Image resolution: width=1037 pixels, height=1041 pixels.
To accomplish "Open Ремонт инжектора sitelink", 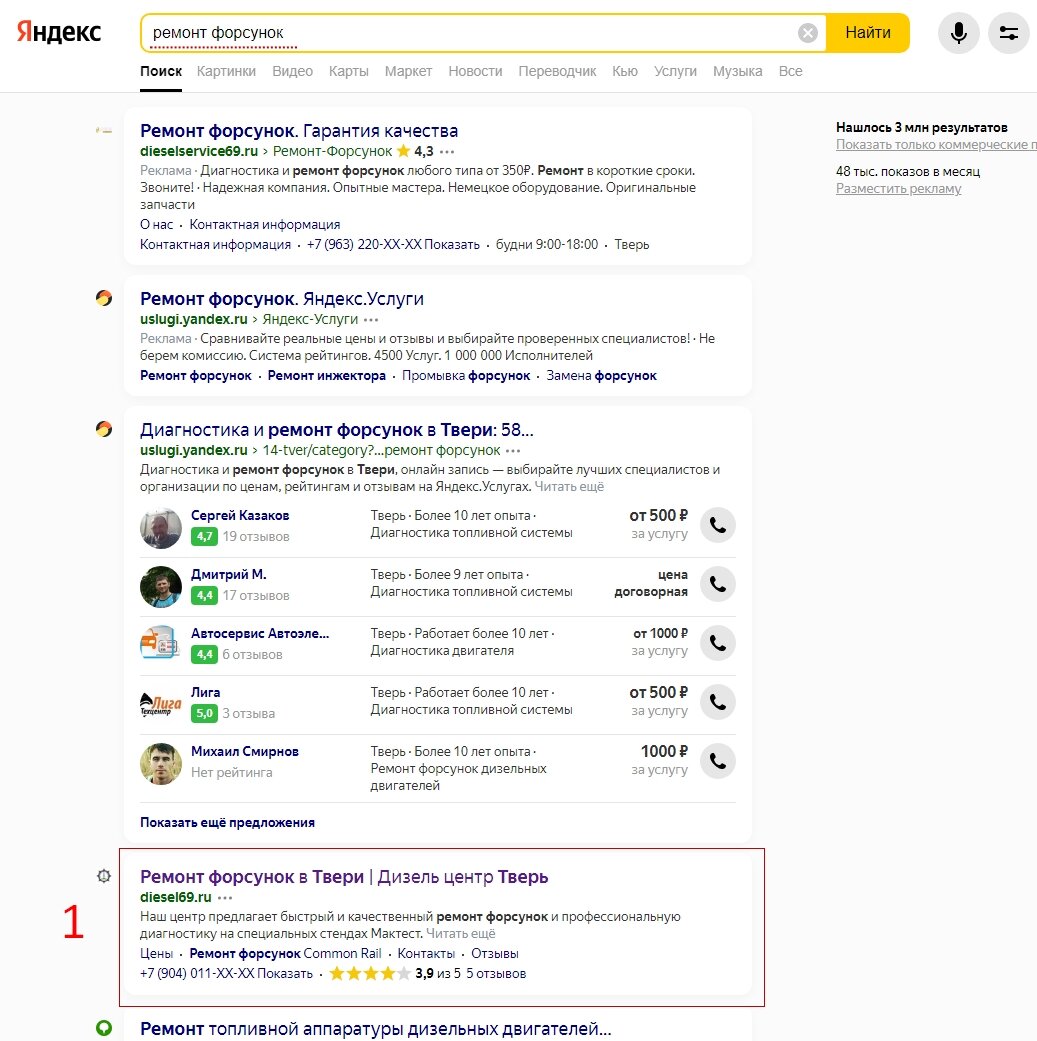I will point(327,376).
